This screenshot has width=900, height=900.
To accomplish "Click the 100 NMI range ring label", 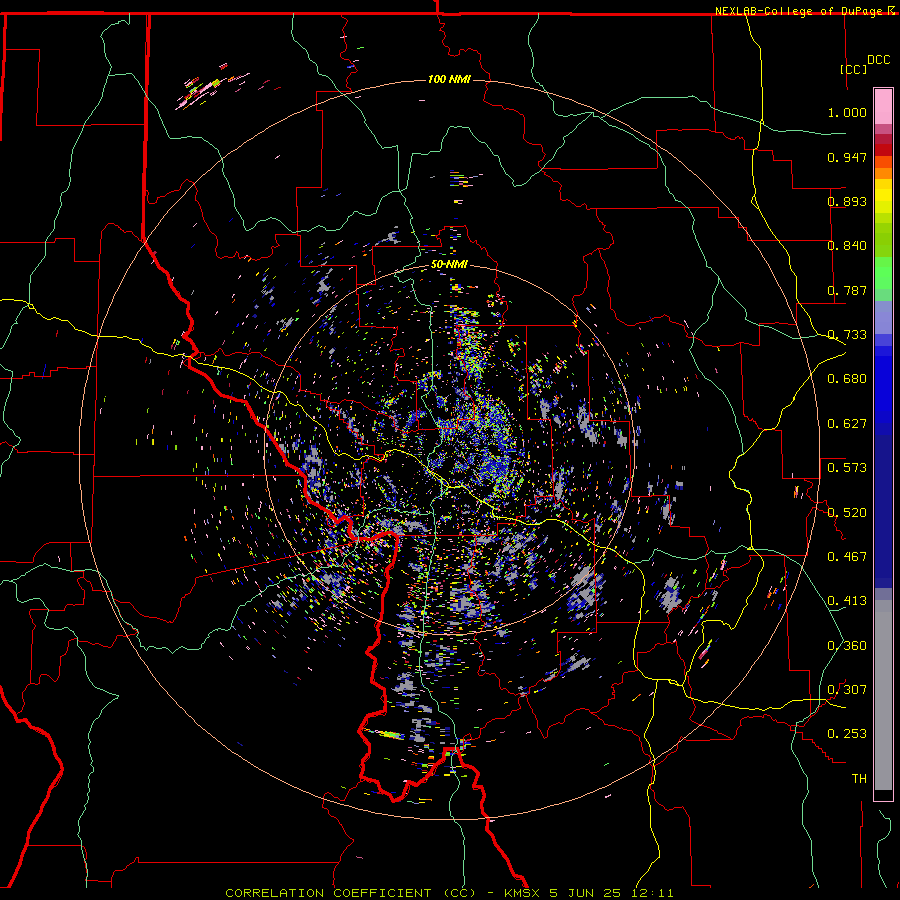I will coord(449,79).
